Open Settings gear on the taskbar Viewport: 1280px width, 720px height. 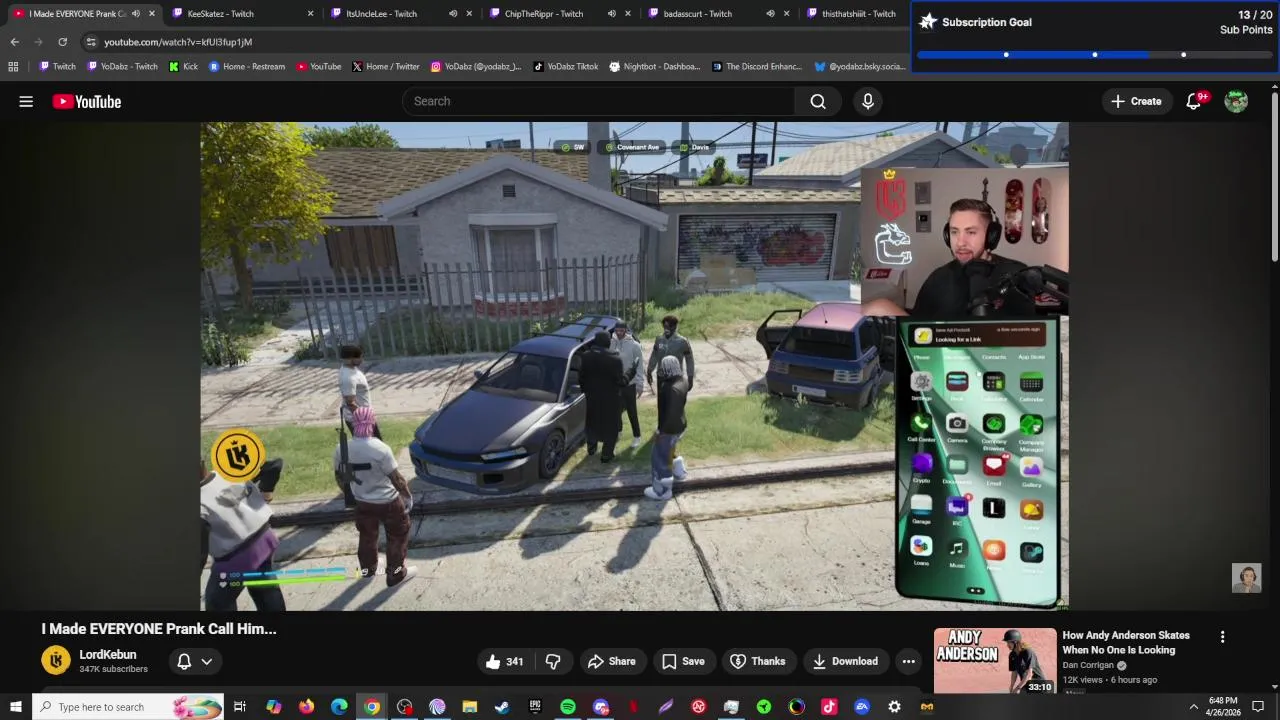click(x=894, y=707)
